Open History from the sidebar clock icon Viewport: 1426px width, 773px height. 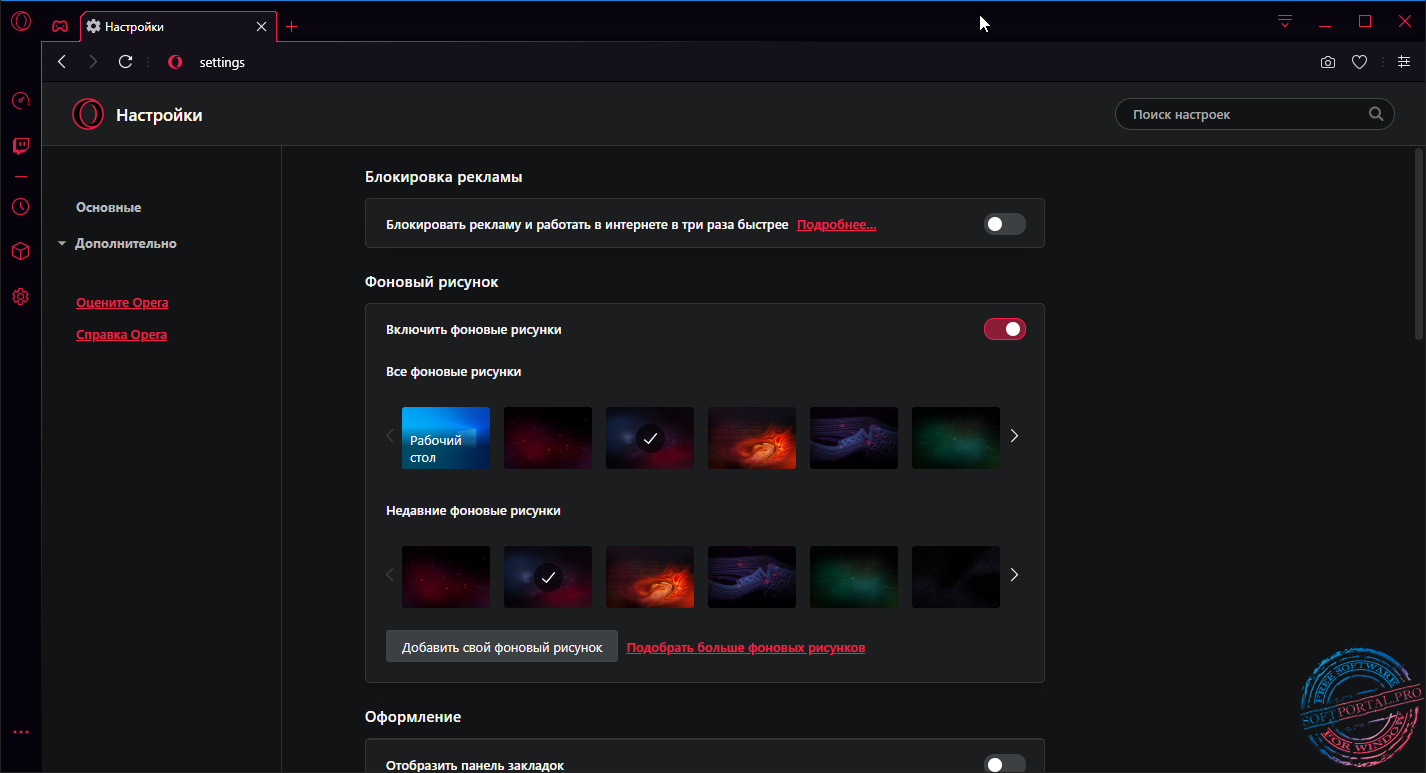(21, 207)
